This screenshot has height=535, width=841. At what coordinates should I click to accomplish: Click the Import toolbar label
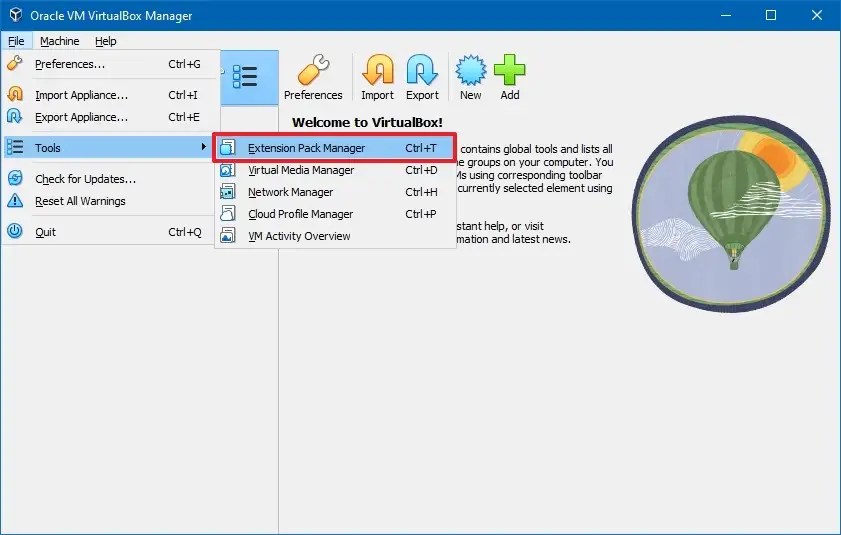coord(378,95)
